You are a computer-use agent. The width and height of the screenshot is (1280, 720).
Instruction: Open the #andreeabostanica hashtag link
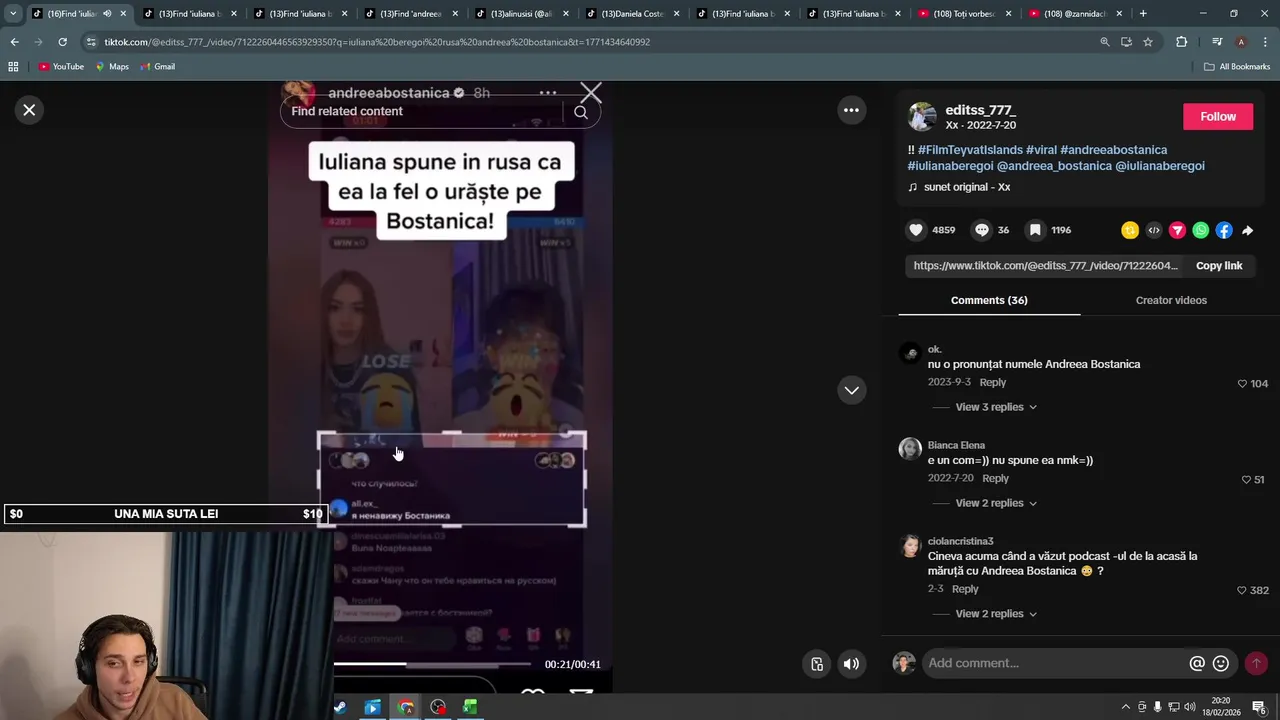(1113, 150)
